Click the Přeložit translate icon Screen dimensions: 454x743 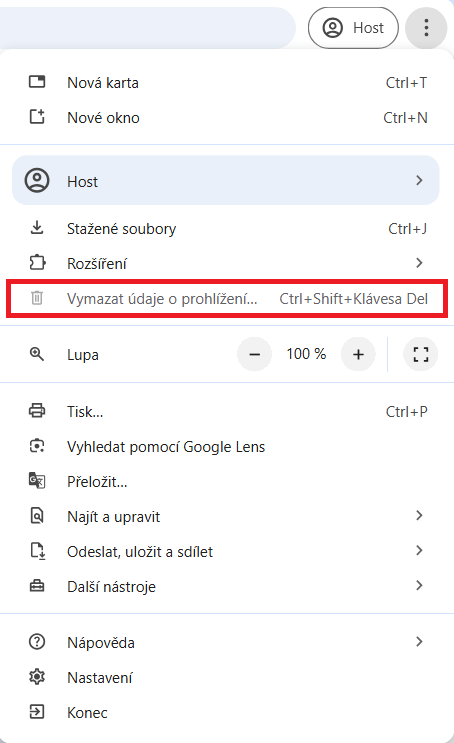tap(37, 481)
